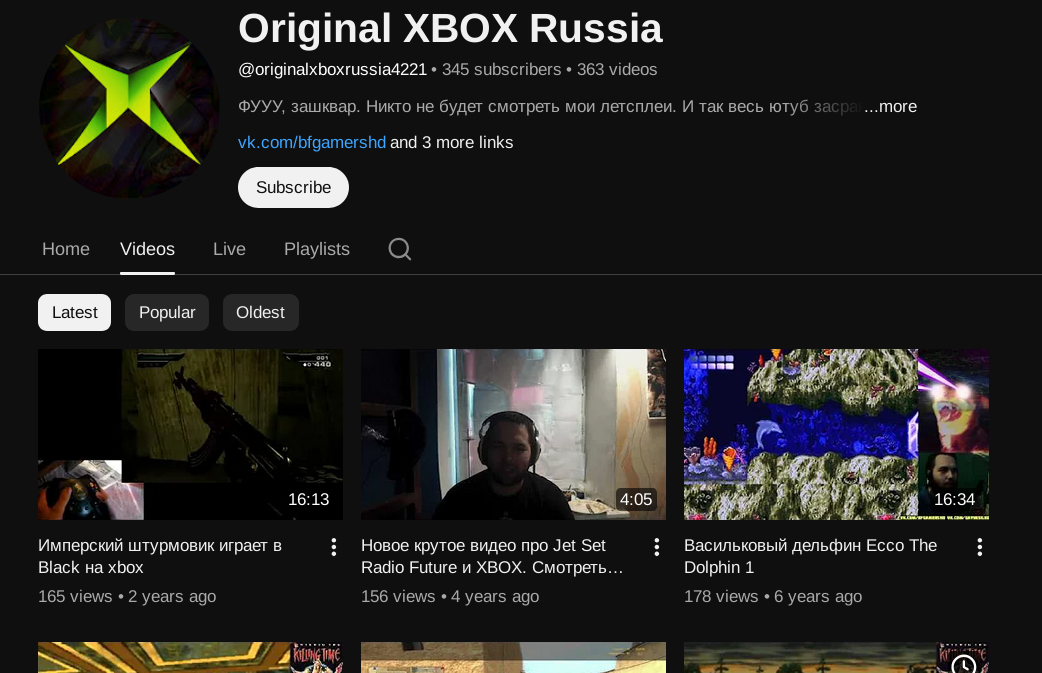Click the '363 videos' count text
1042x673 pixels.
(x=617, y=69)
